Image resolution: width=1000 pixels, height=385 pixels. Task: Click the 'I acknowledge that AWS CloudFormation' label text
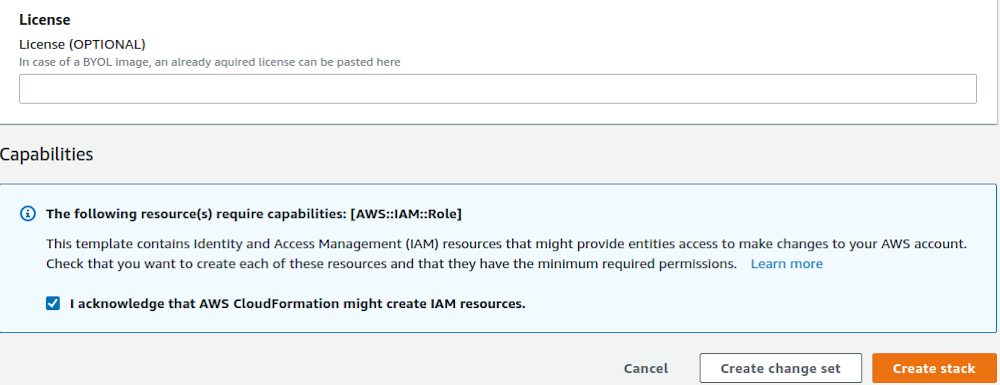click(205, 304)
